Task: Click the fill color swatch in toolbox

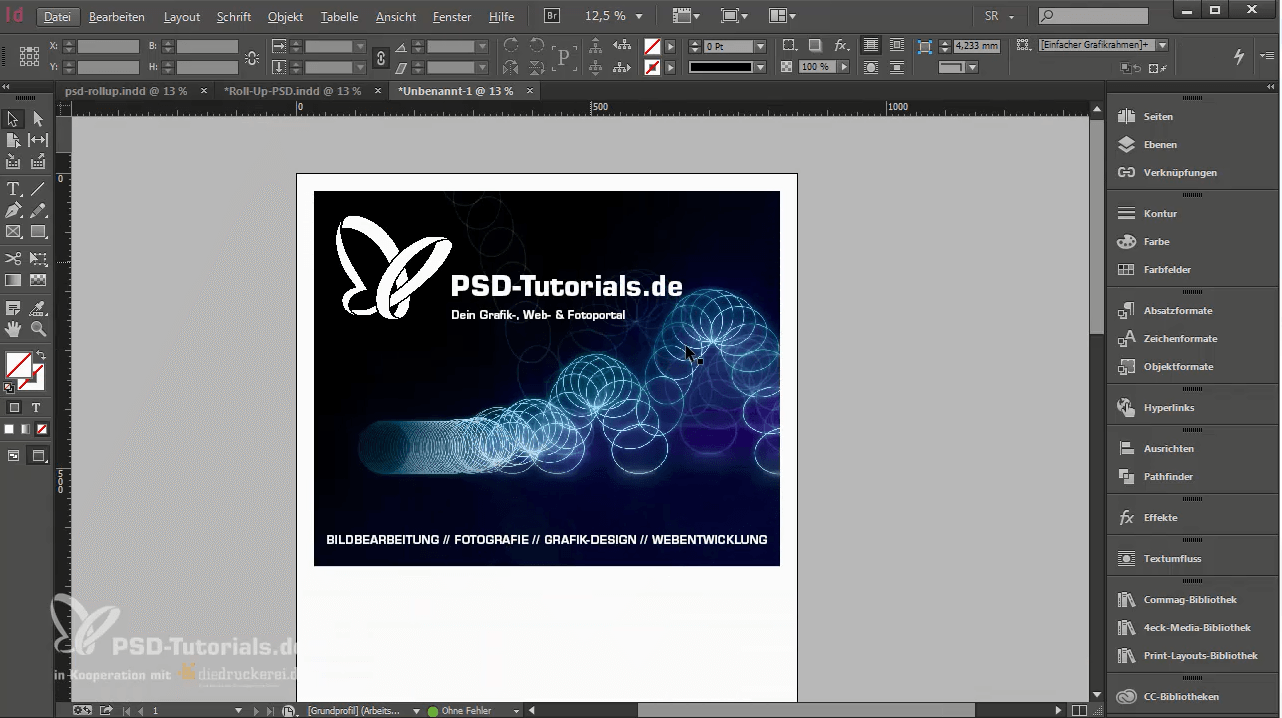Action: (18, 365)
